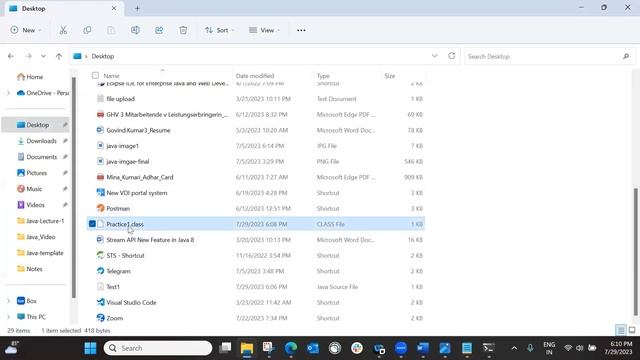This screenshot has width=640, height=360.
Task: Go back with the left arrow
Action: click(x=11, y=56)
